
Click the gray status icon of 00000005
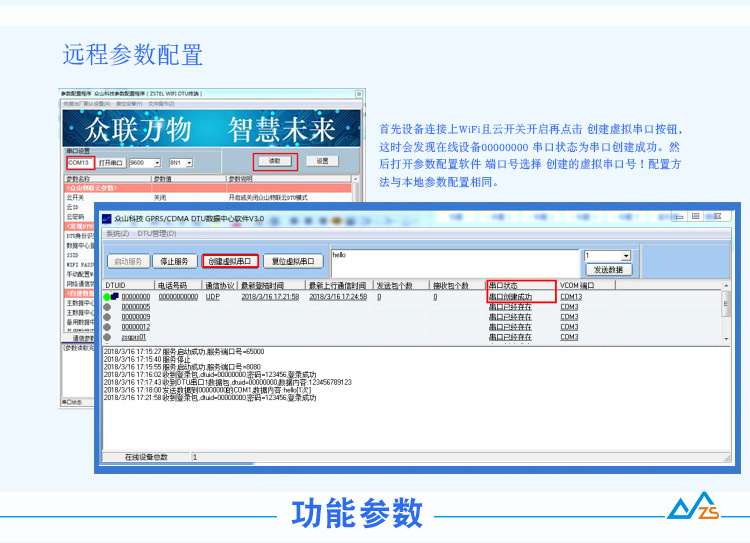click(x=107, y=307)
